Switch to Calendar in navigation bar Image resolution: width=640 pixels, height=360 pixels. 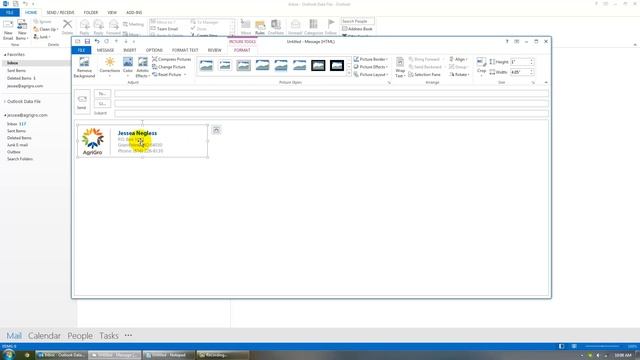point(44,336)
